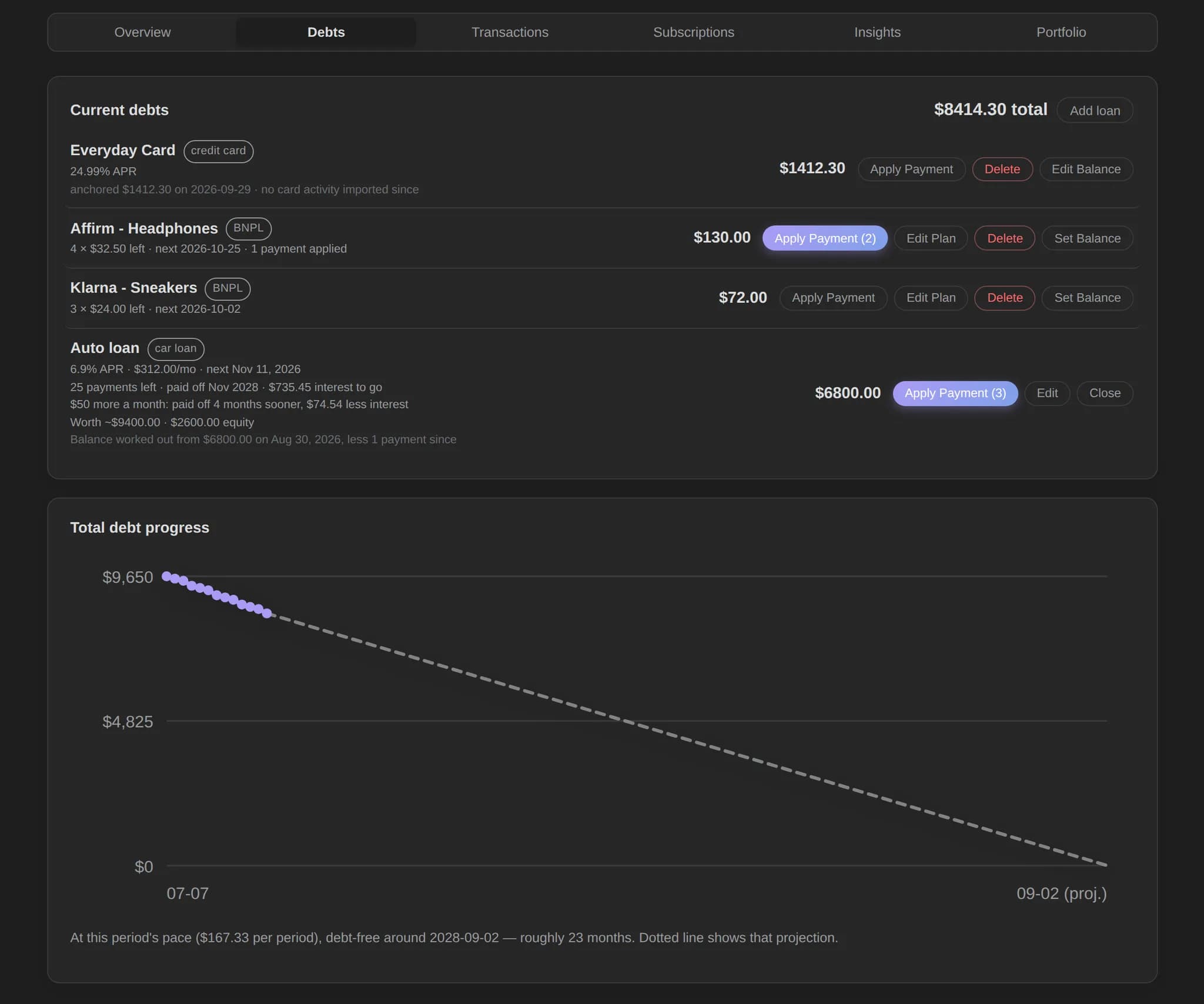The image size is (1204, 1004).
Task: Click the 3 × $24.00 left line
Action: coord(155,309)
